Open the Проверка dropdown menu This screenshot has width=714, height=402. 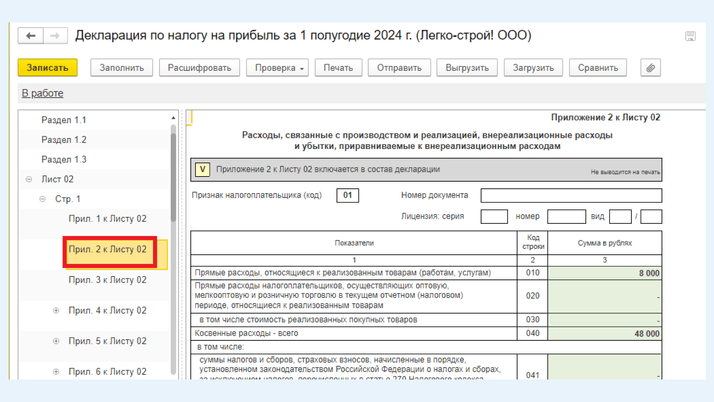point(278,68)
